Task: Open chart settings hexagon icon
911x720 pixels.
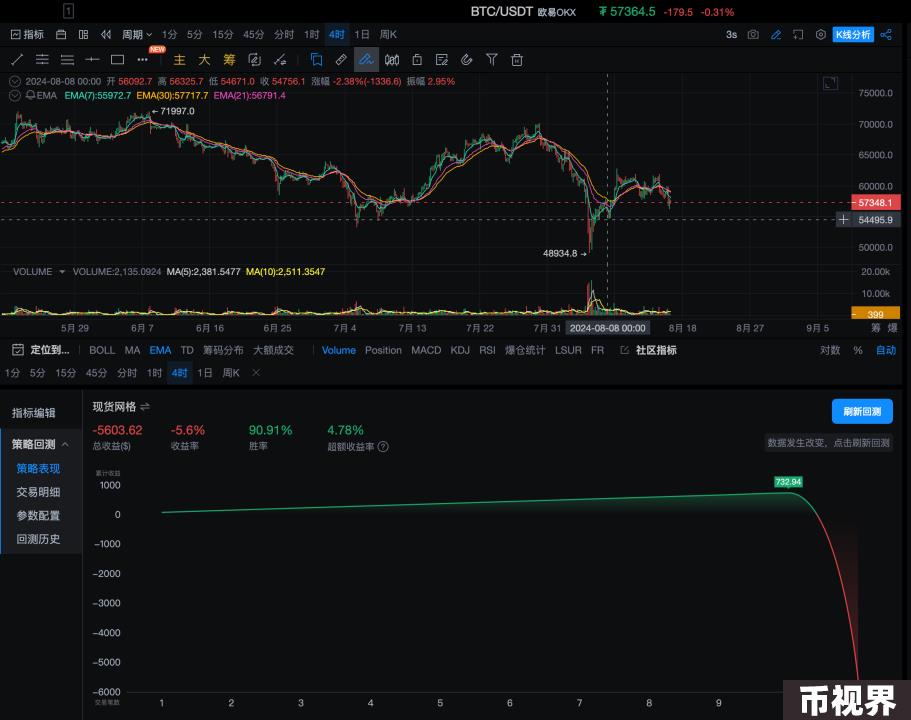Action: point(820,34)
